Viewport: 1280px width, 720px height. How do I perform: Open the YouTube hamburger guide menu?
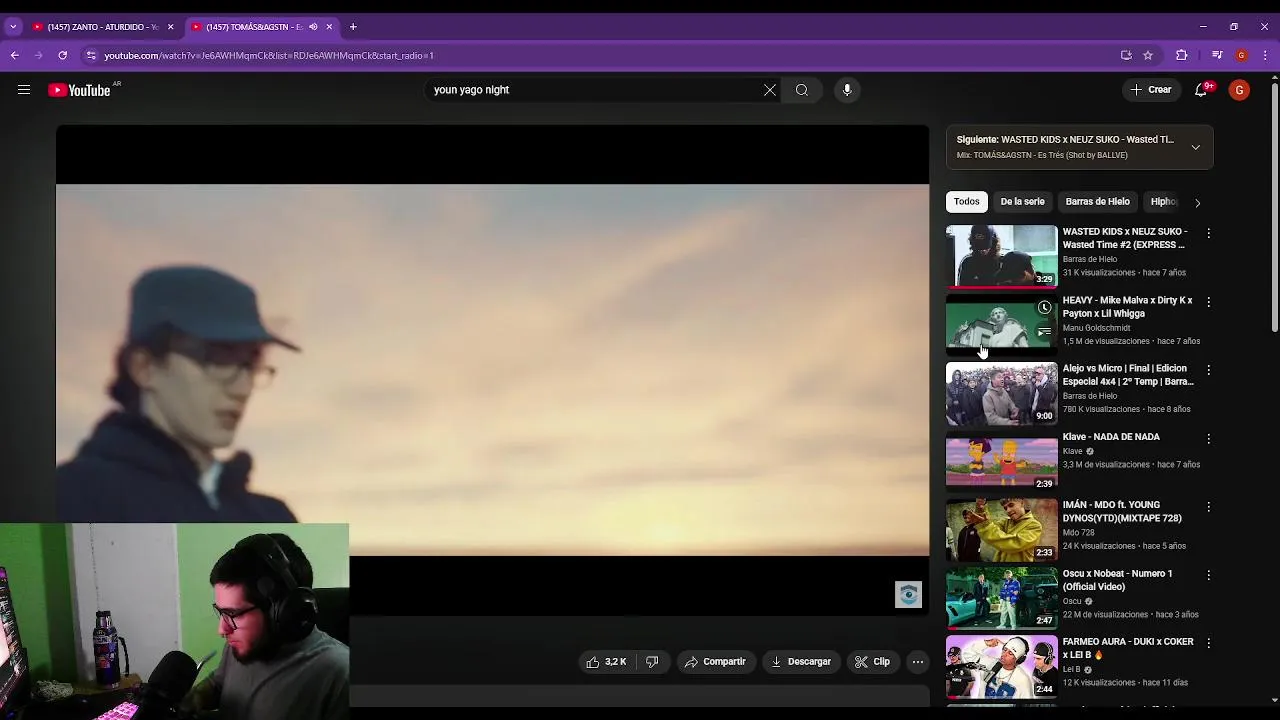coord(24,90)
